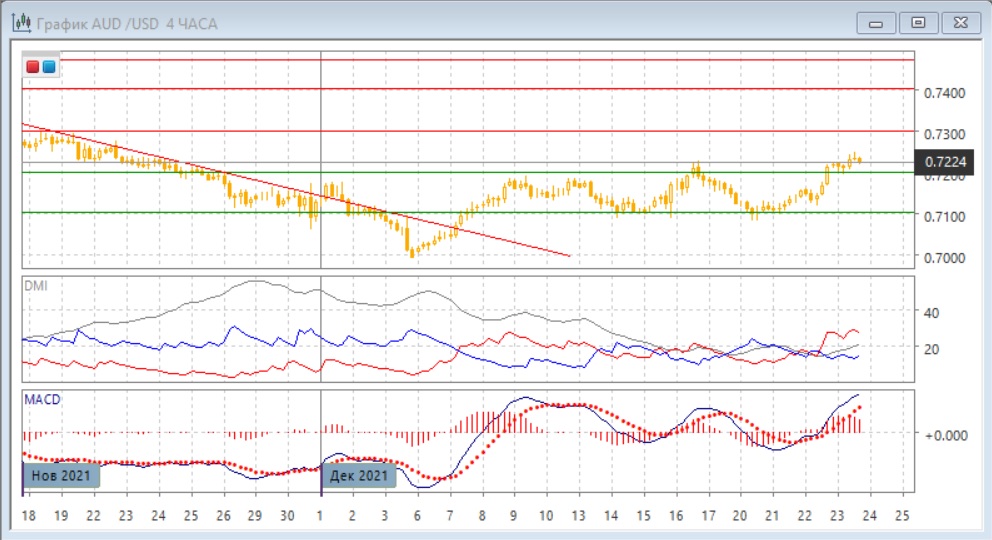
Task: Click the 0.7000 price axis label
Action: 945,258
